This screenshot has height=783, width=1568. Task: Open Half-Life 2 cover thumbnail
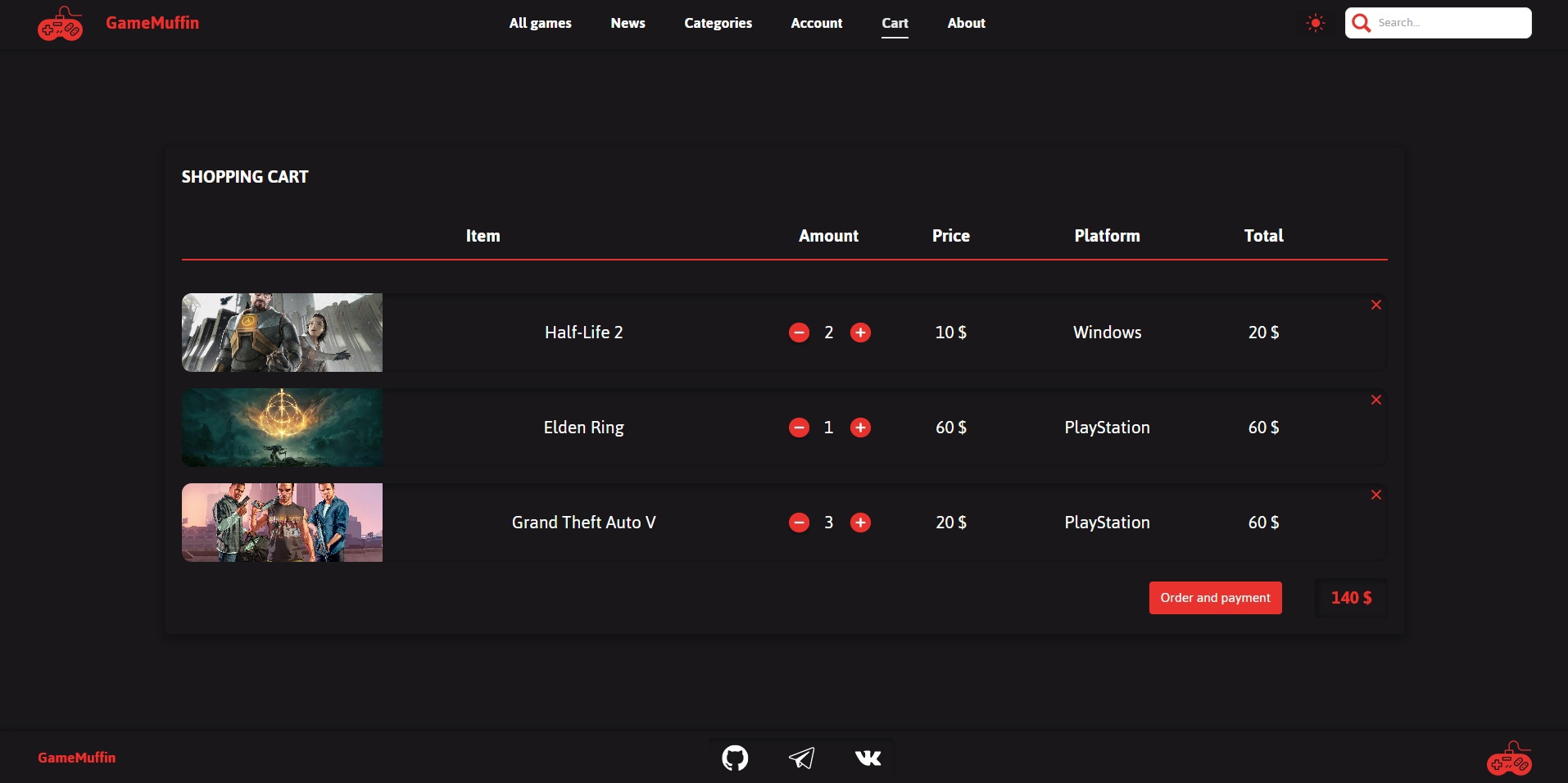click(282, 333)
